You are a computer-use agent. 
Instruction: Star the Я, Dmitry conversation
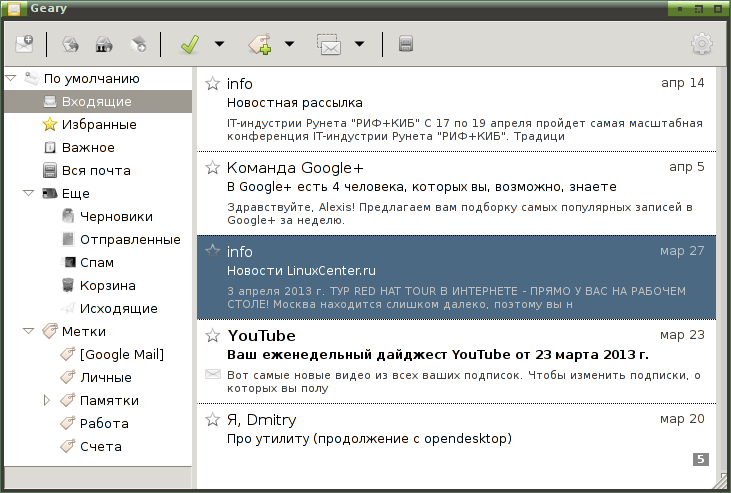[x=213, y=419]
